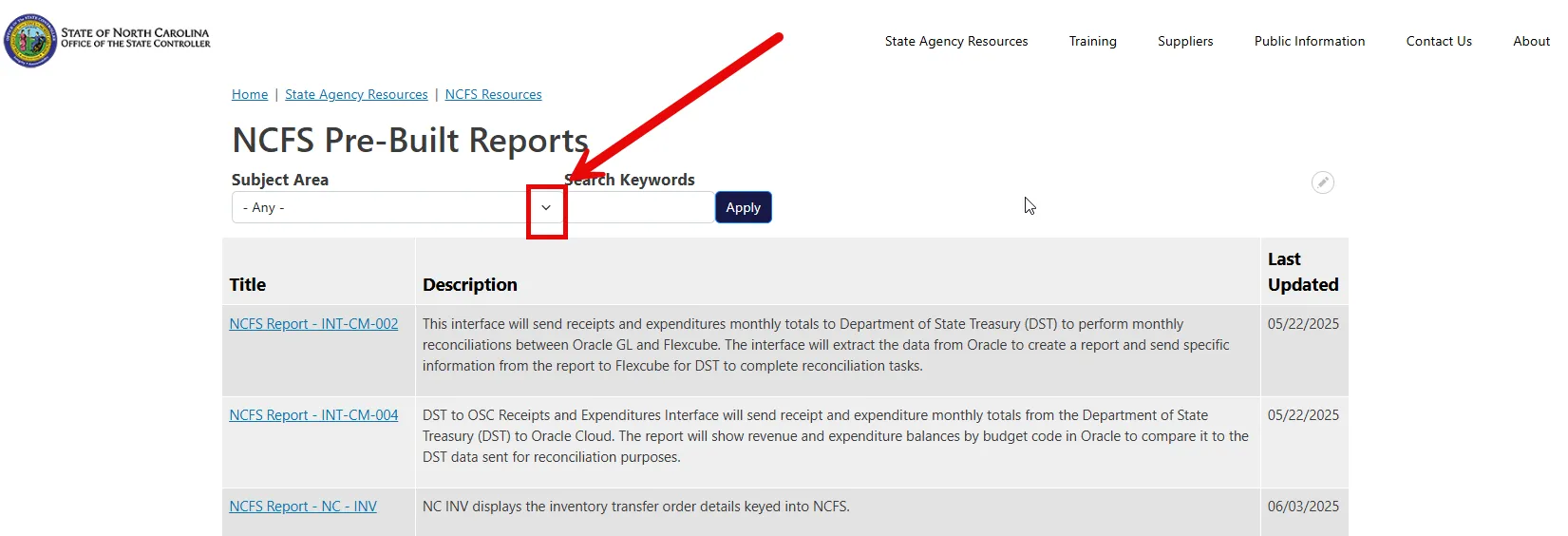Viewport: 1568px width, 536px height.
Task: Open the Training menu item
Action: (x=1092, y=41)
